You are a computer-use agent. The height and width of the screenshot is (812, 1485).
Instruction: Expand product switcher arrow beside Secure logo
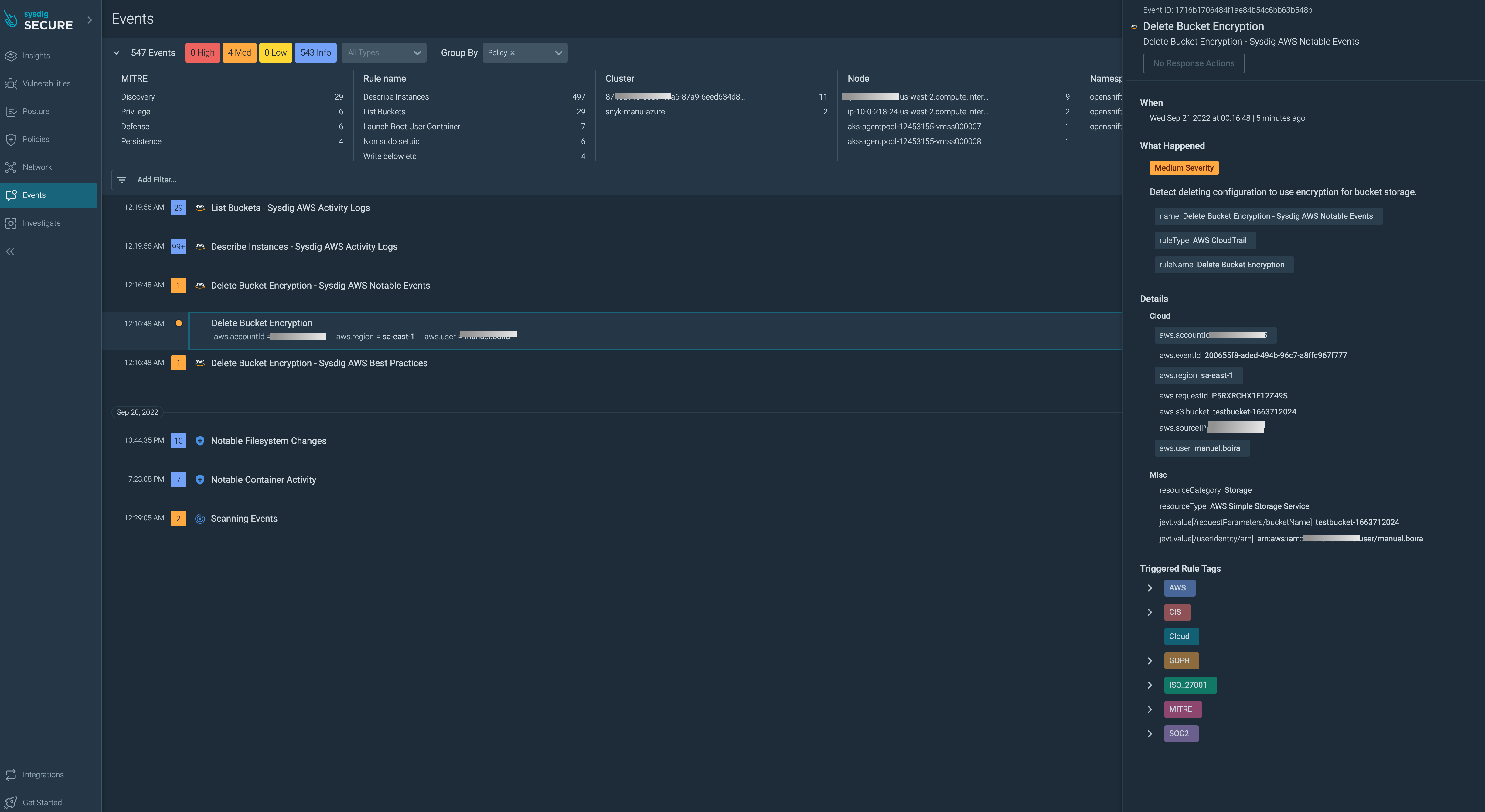pos(89,20)
